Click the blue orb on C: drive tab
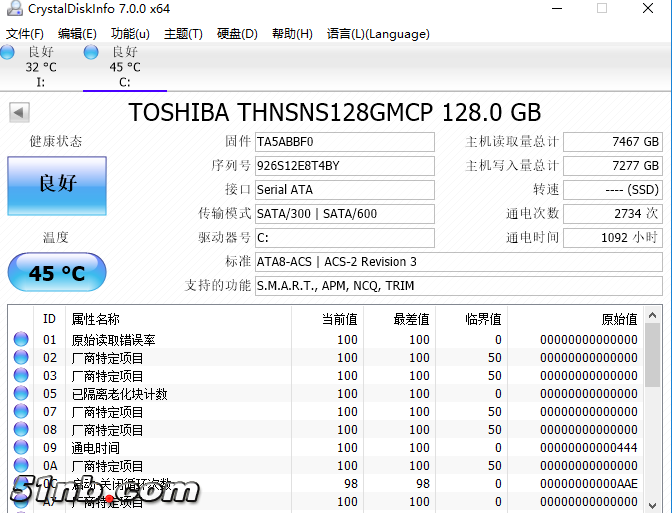This screenshot has width=672, height=513. point(91,52)
